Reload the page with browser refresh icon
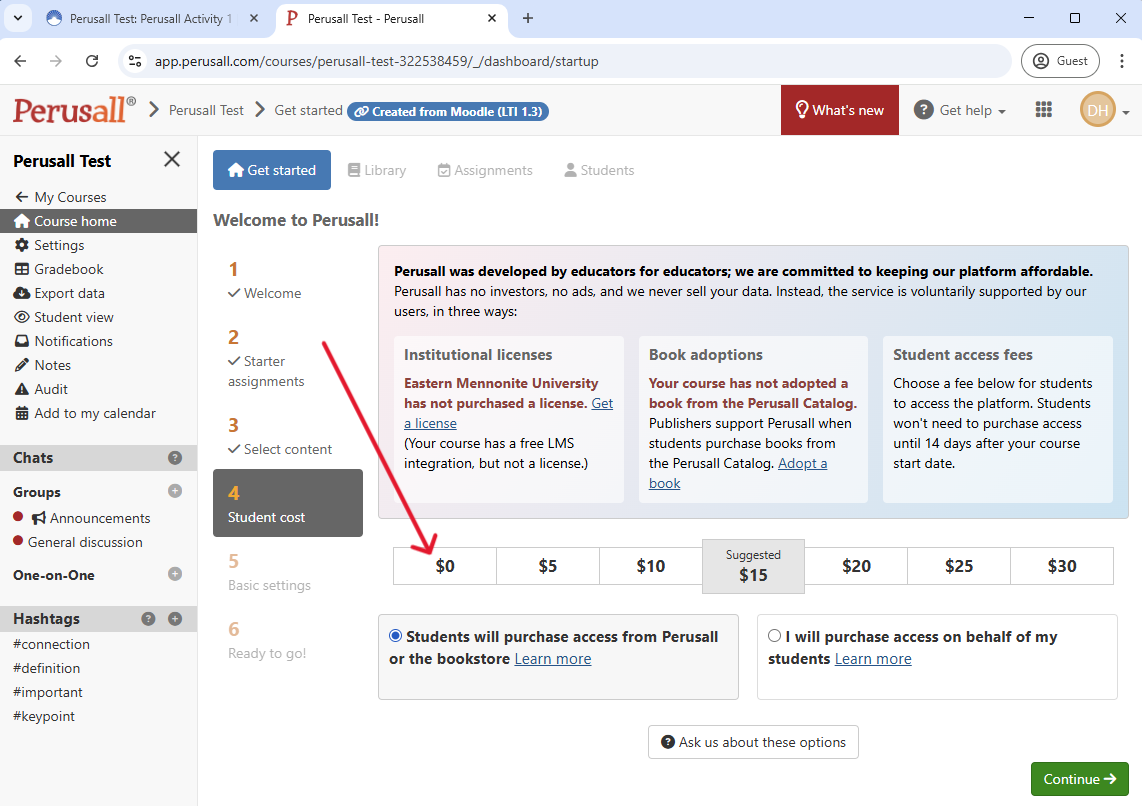 92,61
